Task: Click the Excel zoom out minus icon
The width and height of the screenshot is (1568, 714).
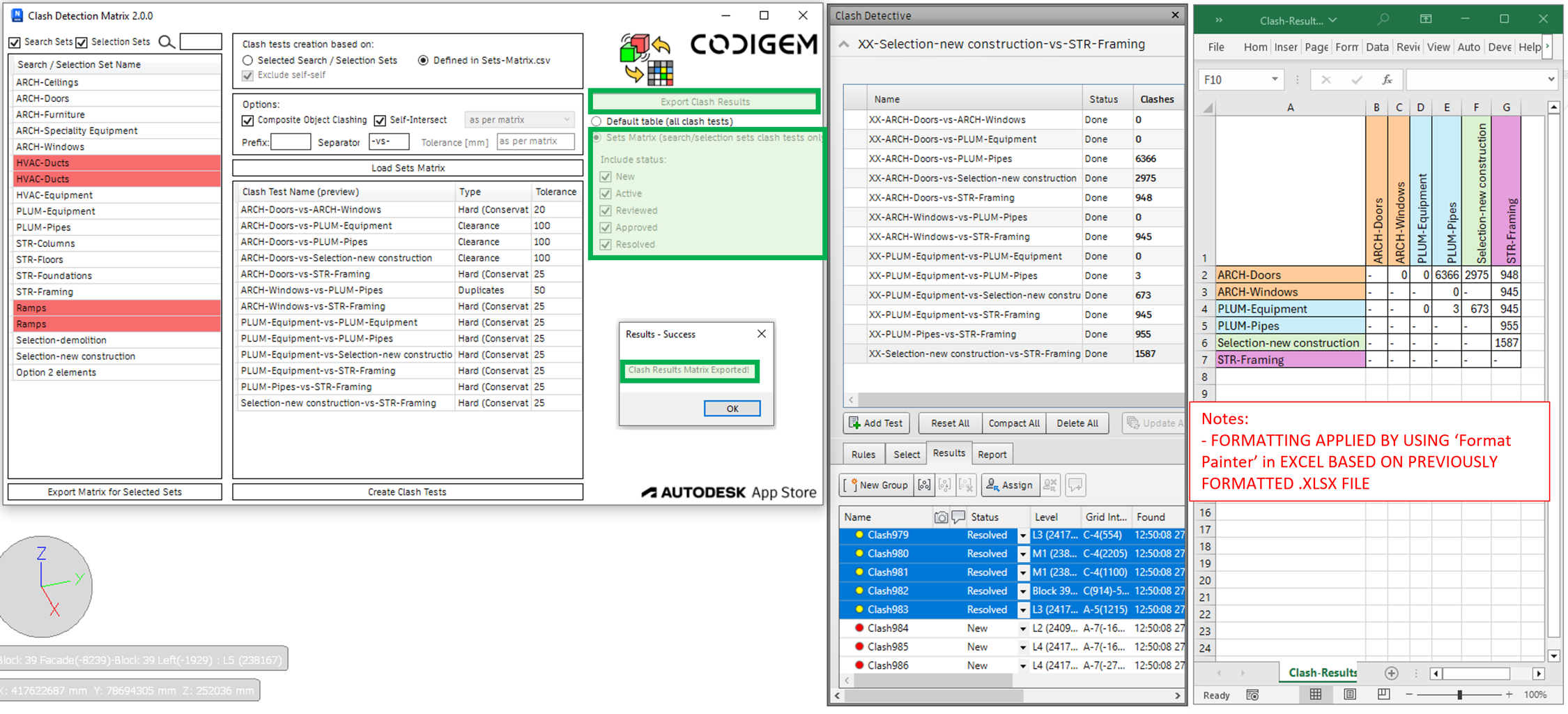Action: coord(1408,694)
